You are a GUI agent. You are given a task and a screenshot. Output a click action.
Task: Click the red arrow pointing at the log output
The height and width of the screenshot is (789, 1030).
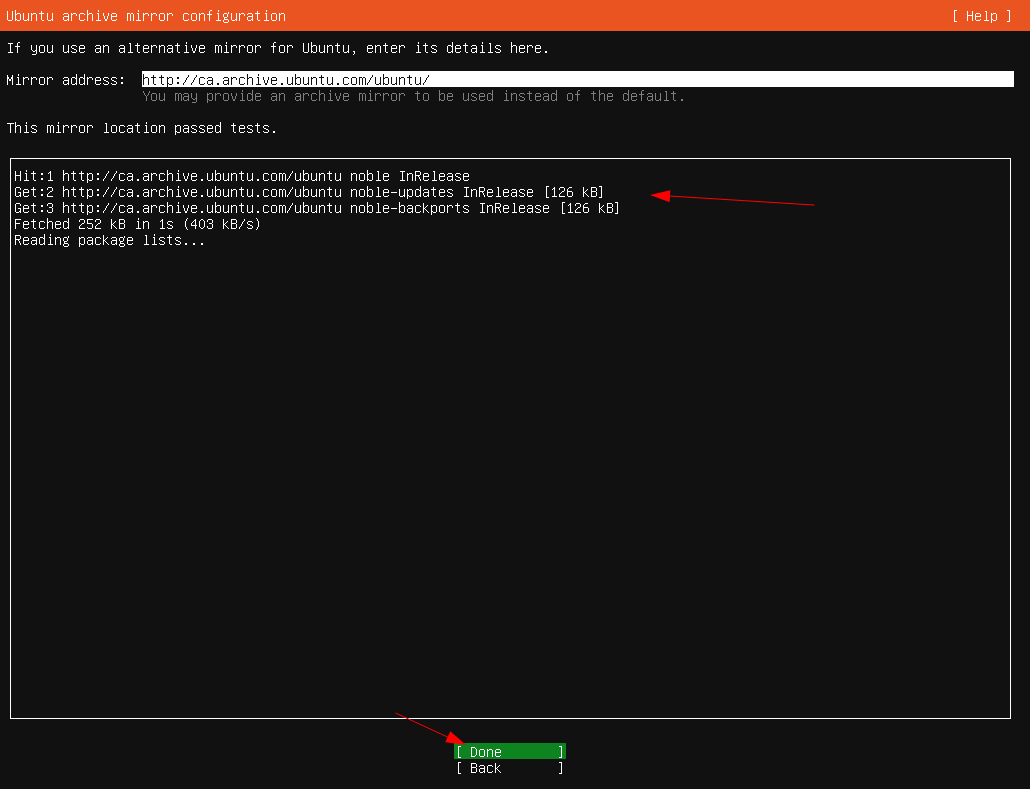click(733, 200)
